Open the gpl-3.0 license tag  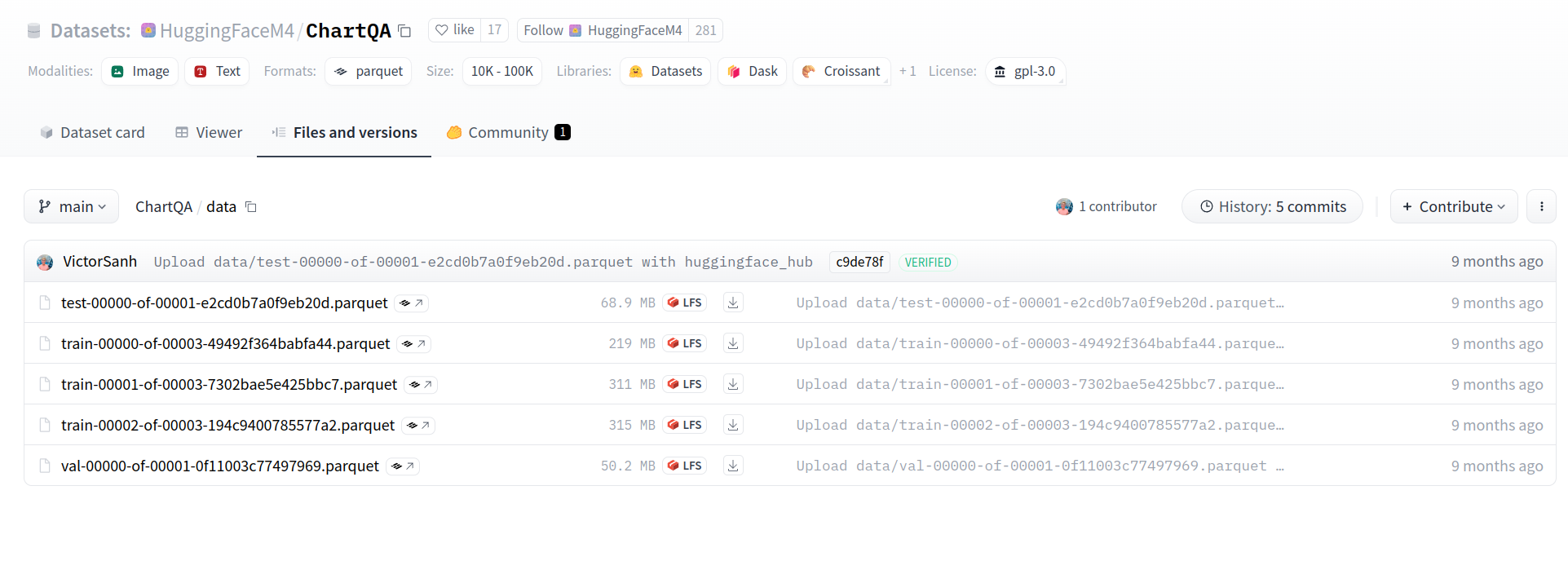(x=1026, y=71)
